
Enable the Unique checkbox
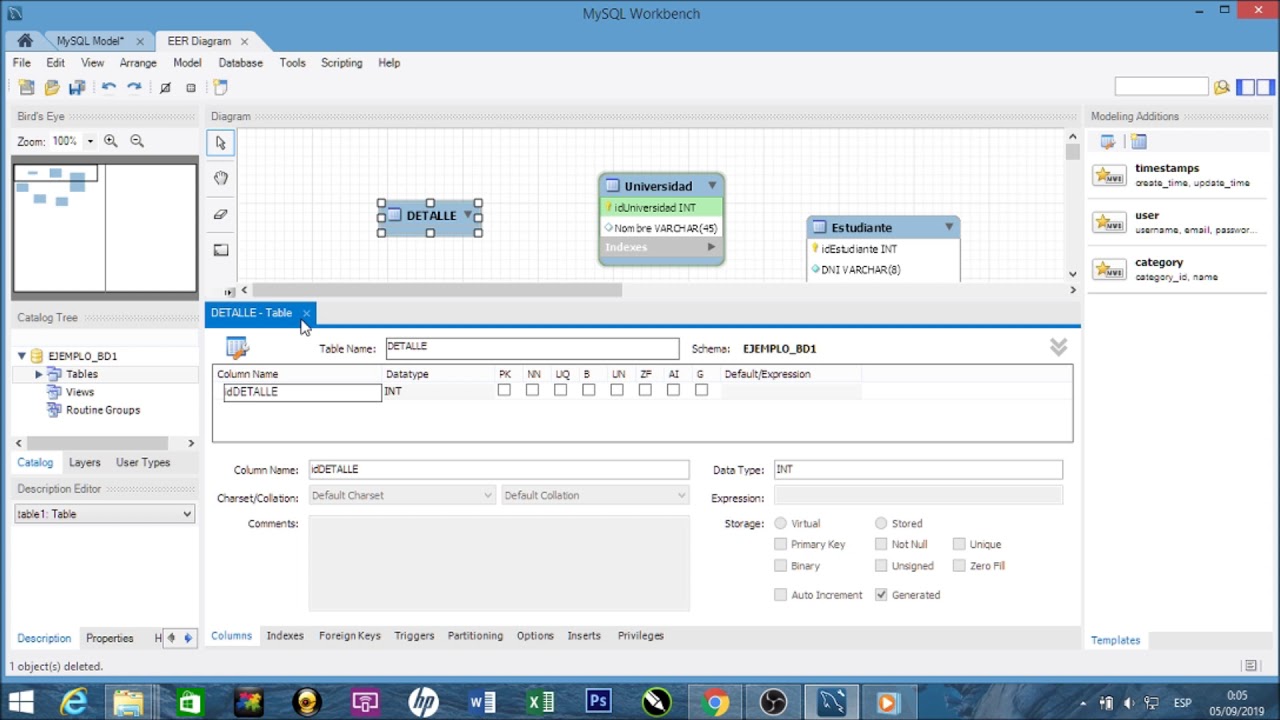click(959, 544)
